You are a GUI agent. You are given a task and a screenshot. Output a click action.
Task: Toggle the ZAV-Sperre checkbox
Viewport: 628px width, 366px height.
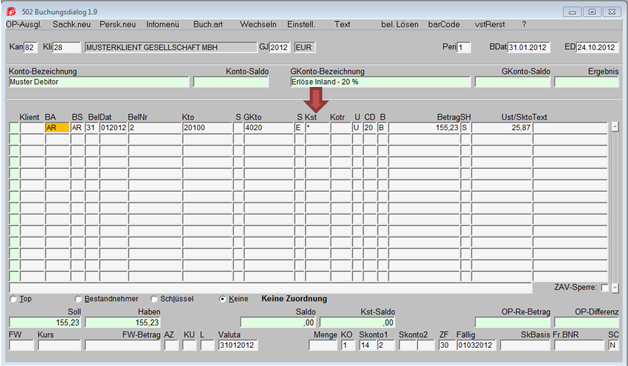[x=605, y=288]
